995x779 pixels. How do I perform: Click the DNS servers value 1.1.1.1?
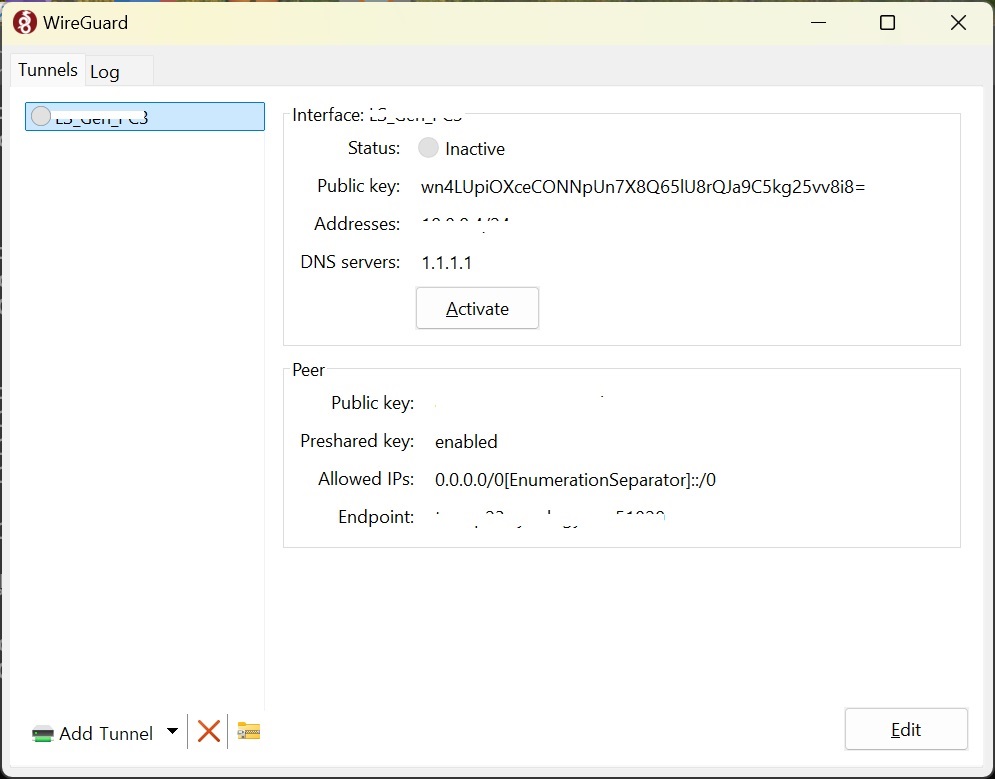point(446,263)
